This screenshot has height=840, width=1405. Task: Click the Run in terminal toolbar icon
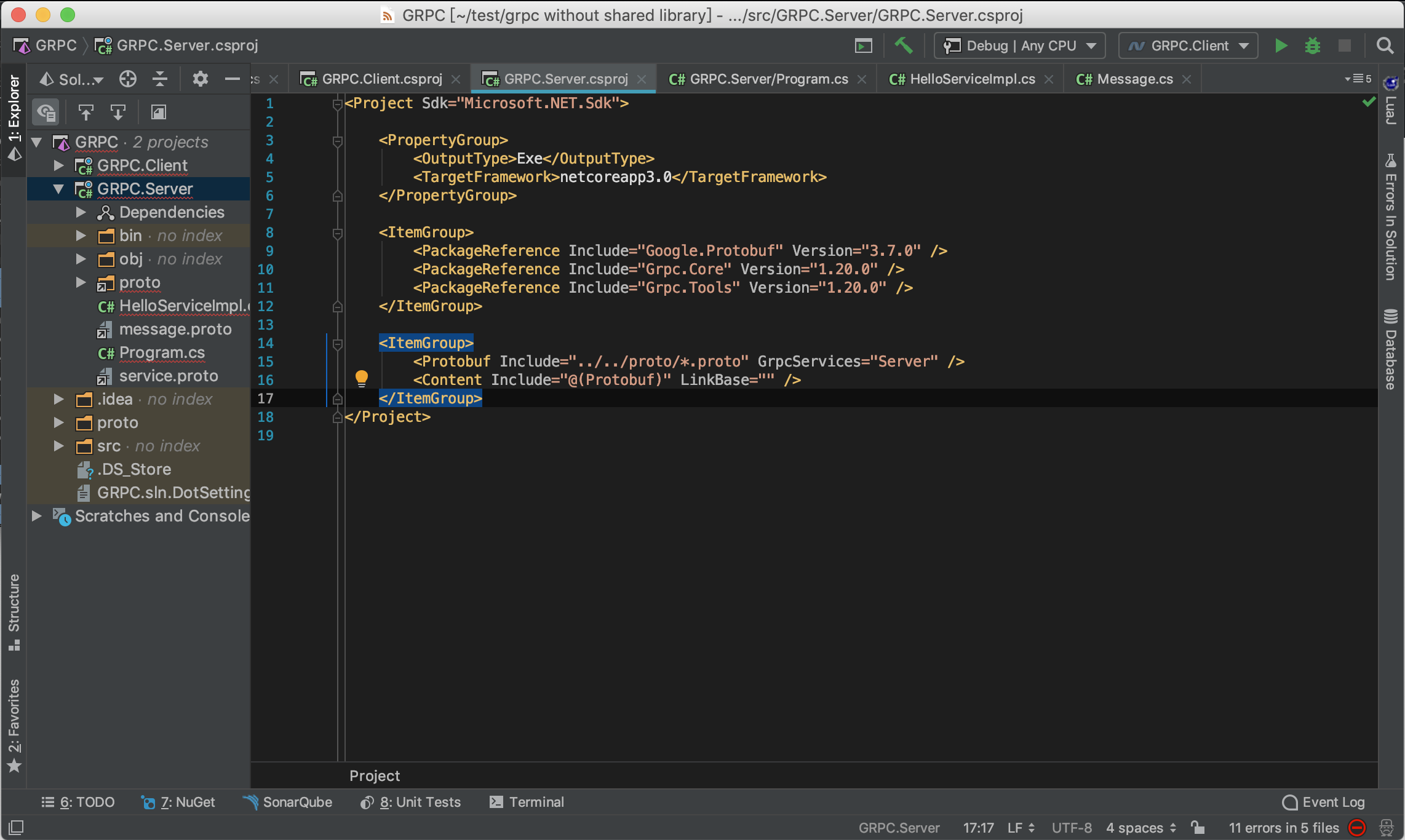(864, 46)
